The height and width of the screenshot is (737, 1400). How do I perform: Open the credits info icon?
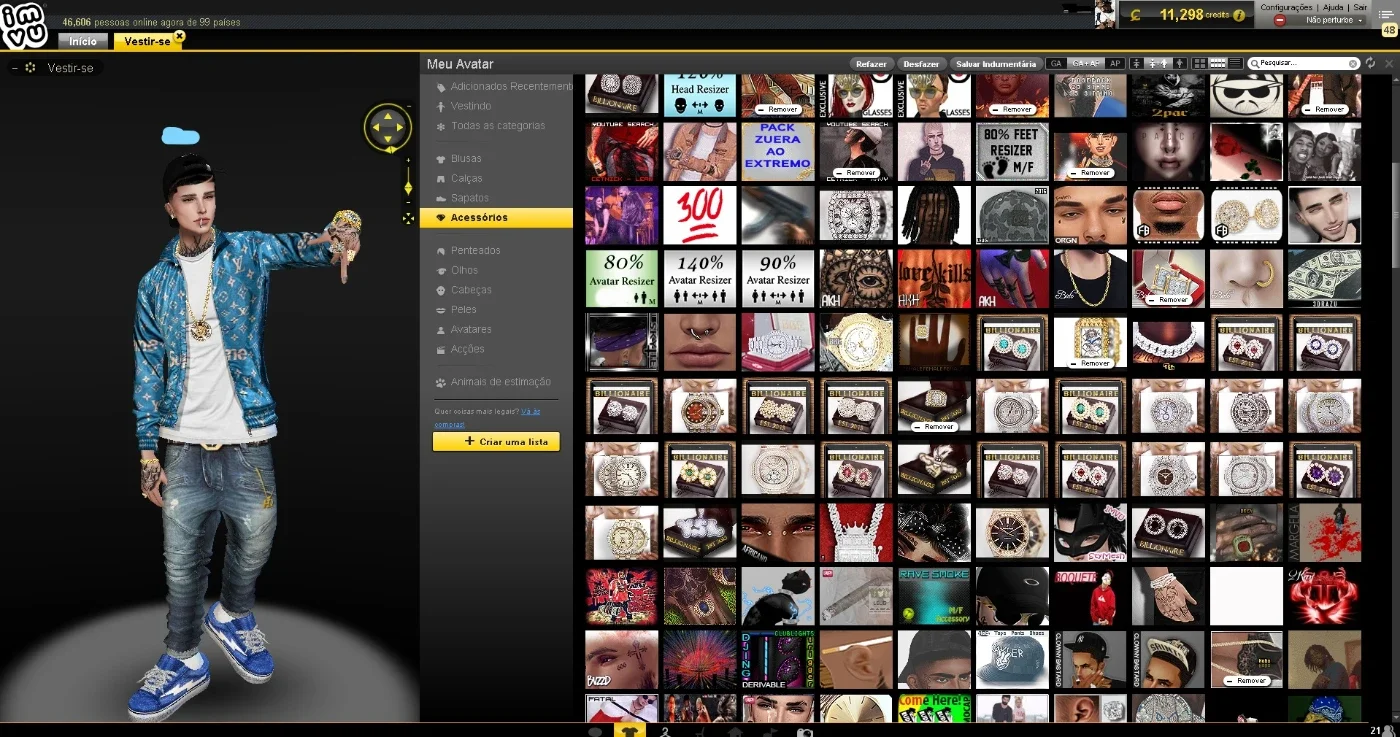point(1239,15)
